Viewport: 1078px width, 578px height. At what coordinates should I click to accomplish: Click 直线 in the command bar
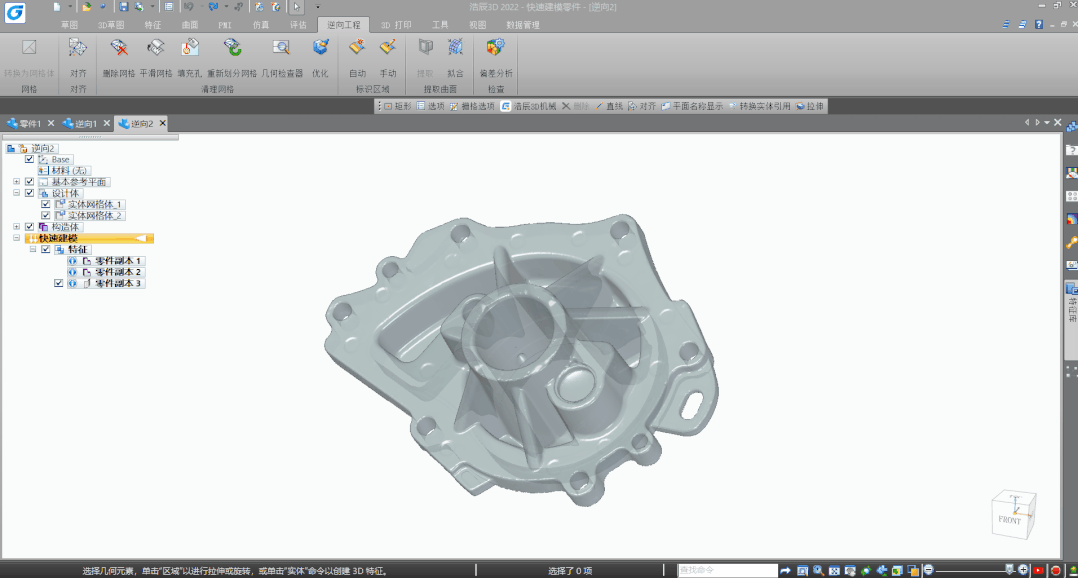[609, 106]
